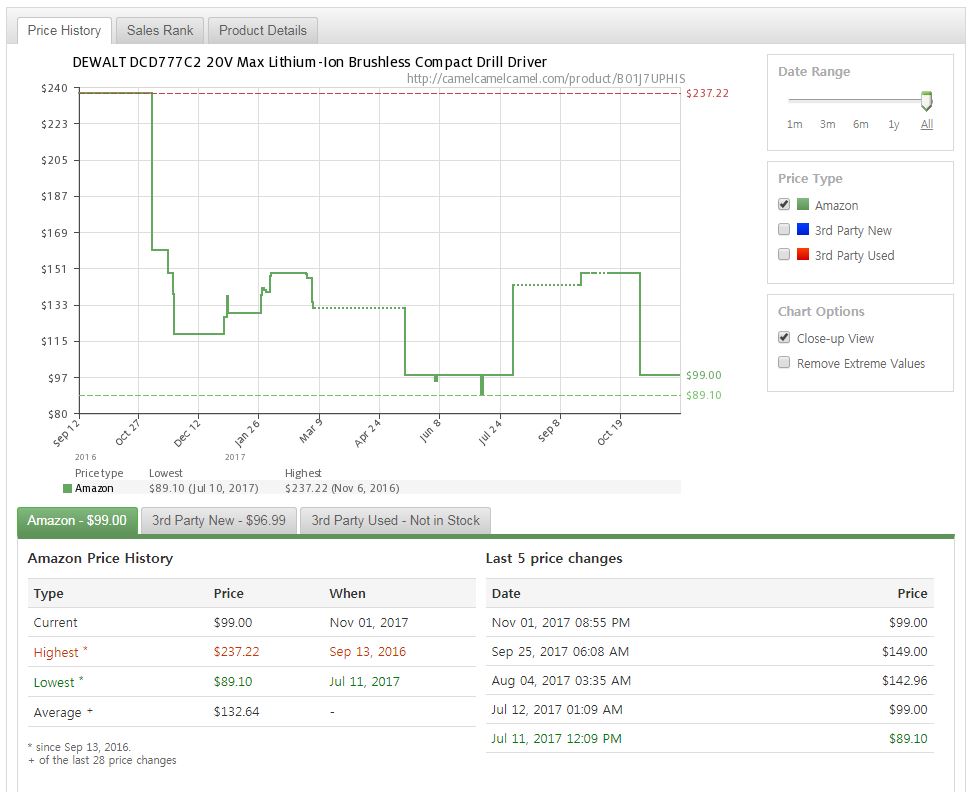
Task: Click the camelcamelcamel.com product URL
Action: coord(546,78)
